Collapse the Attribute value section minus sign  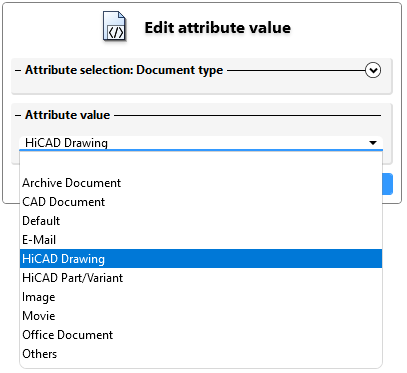click(18, 115)
